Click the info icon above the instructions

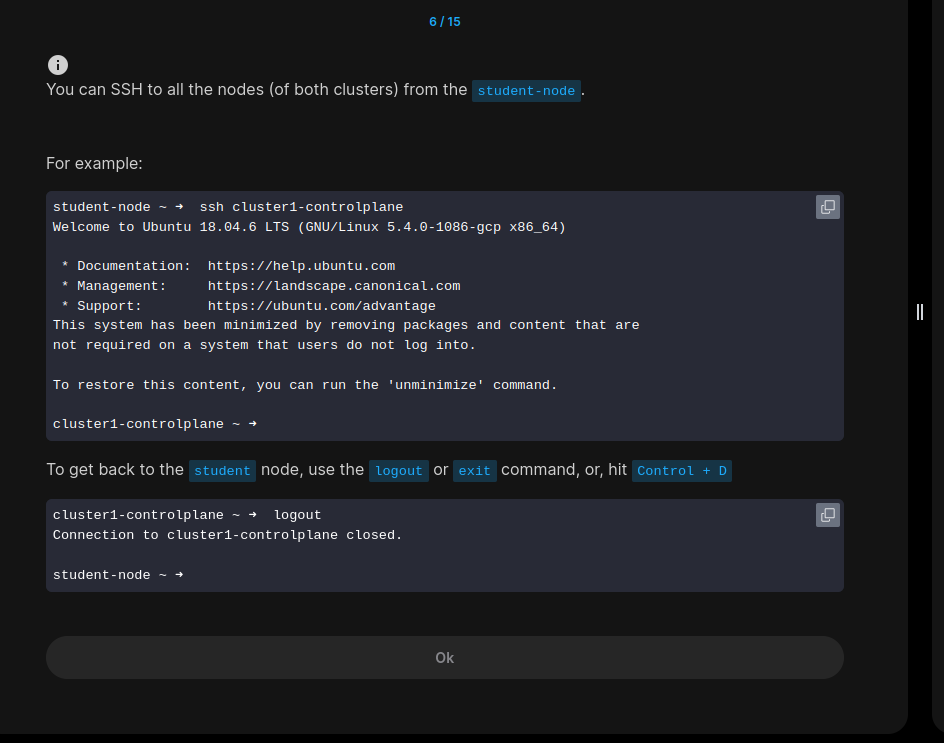pyautogui.click(x=58, y=65)
